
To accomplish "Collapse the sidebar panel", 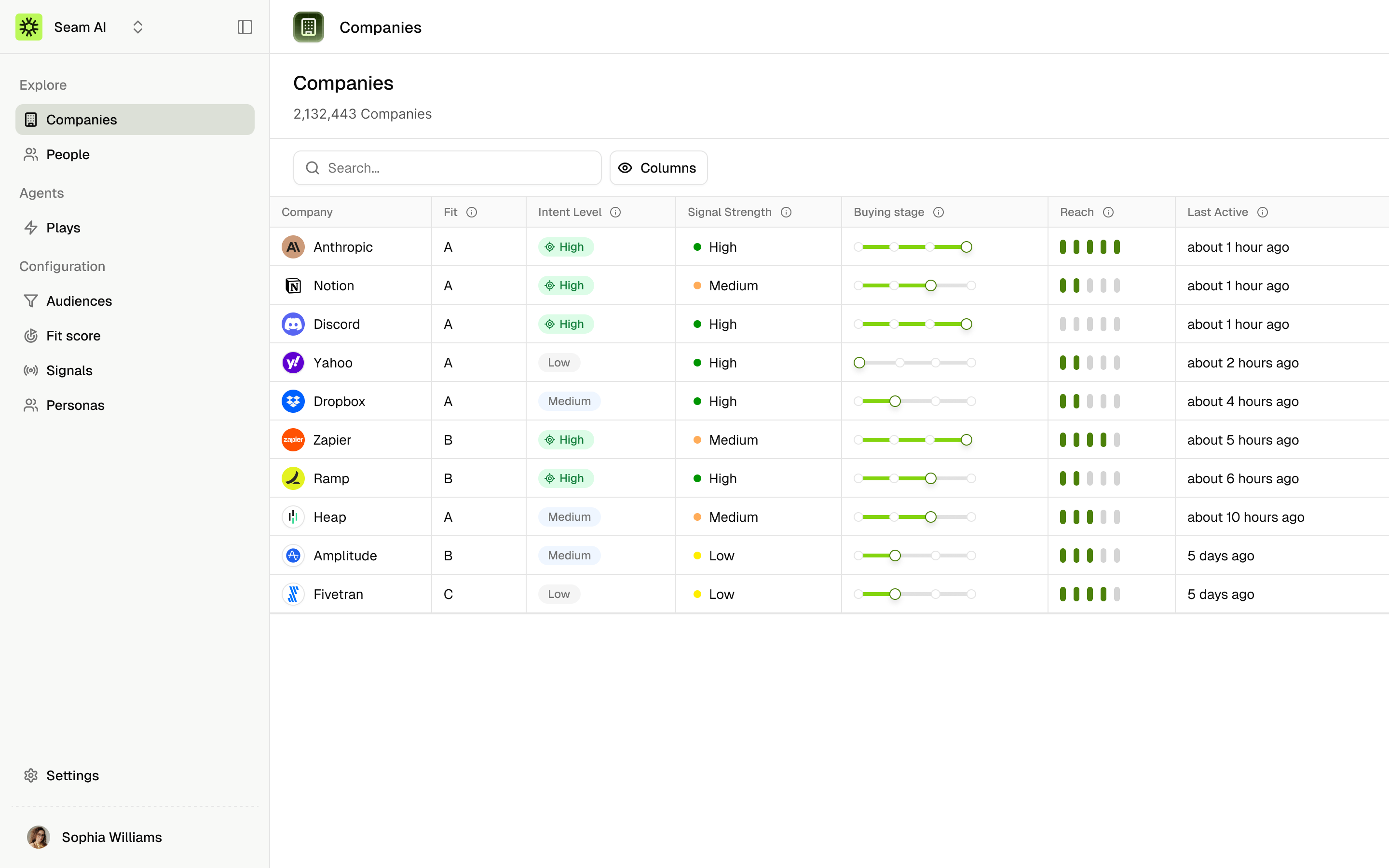I will click(x=245, y=27).
